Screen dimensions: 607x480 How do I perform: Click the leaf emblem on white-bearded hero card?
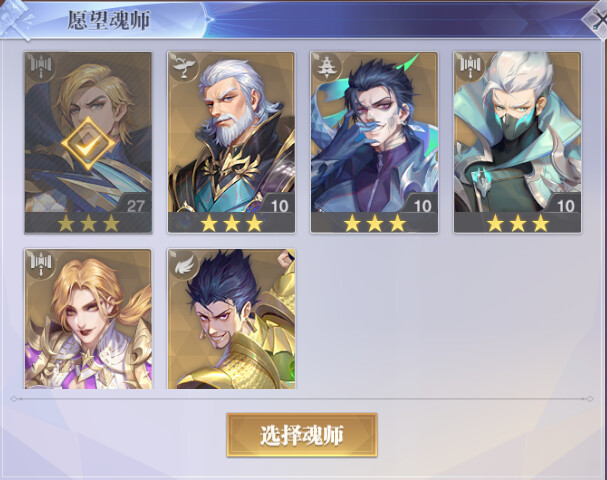click(184, 67)
